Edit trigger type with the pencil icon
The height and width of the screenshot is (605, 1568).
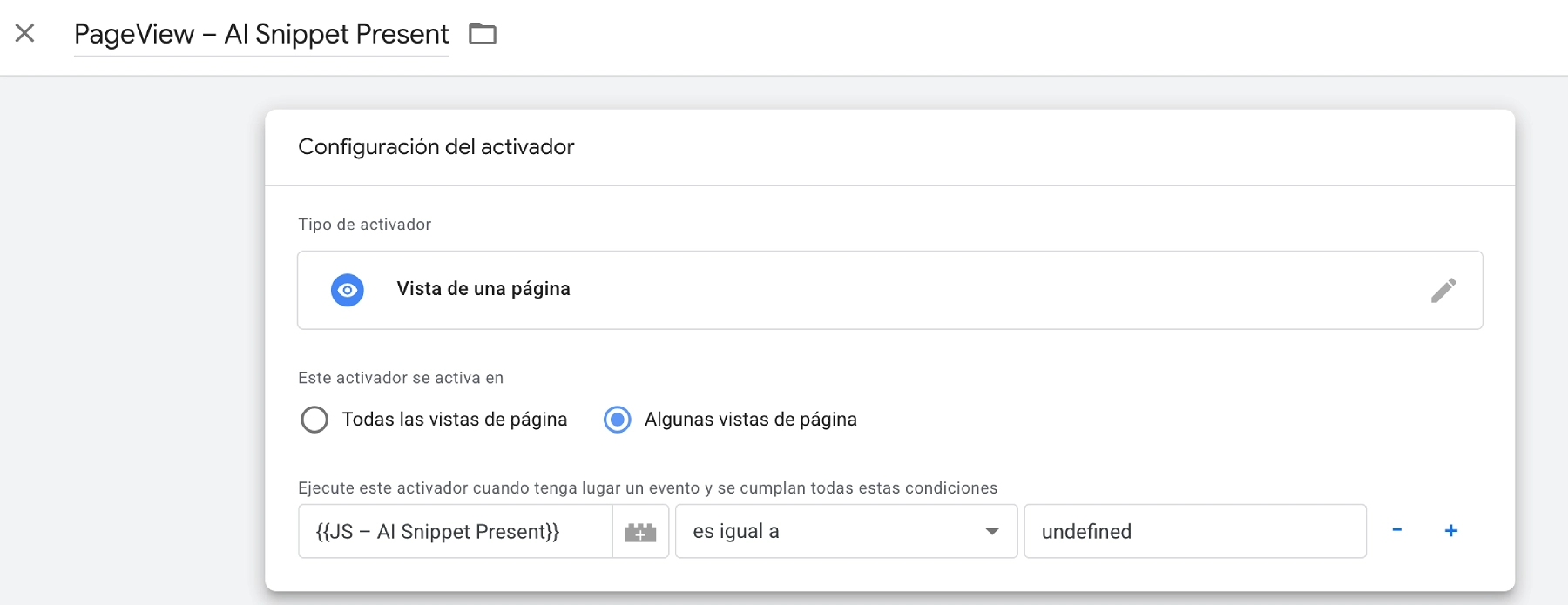click(1443, 290)
